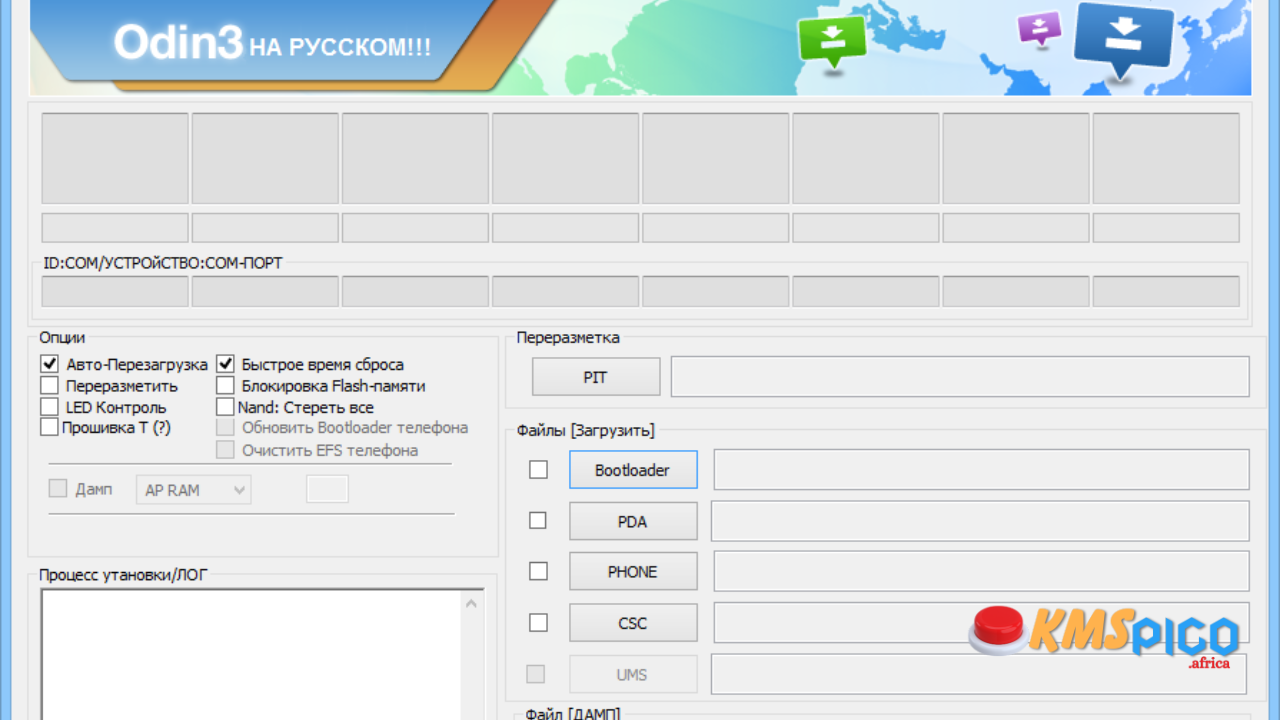Toggle the Авто-Перезагрузка checkbox

tap(49, 364)
